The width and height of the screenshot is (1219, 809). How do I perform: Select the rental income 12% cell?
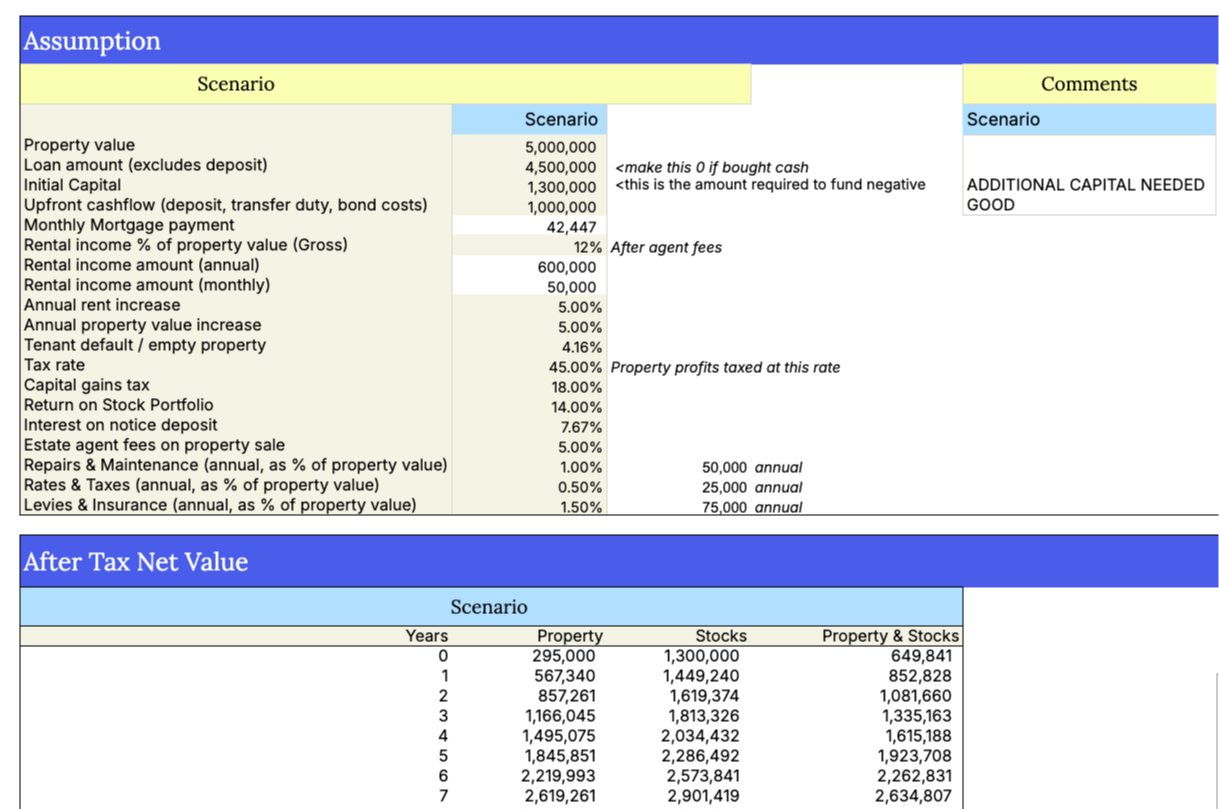pos(530,247)
